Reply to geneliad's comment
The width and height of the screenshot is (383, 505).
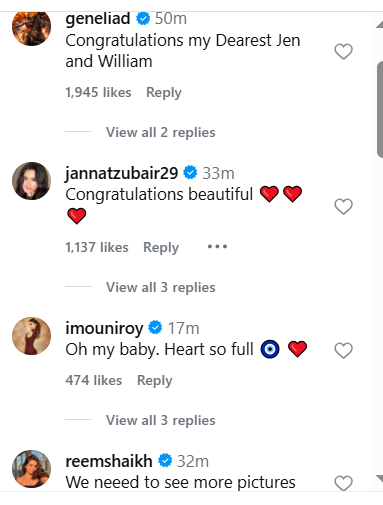tap(164, 92)
